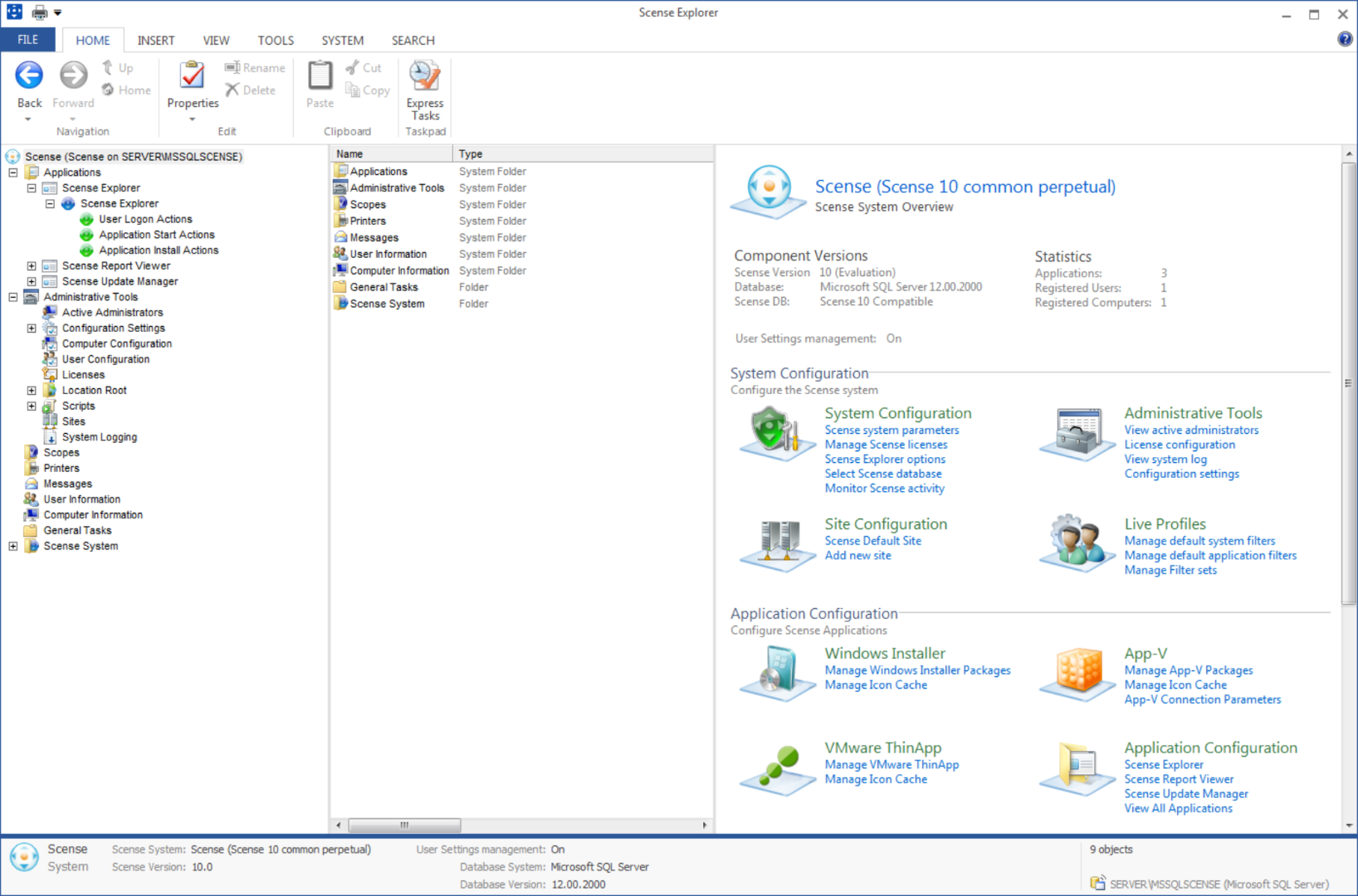1358x896 pixels.
Task: Open the FILE menu tab
Action: click(x=28, y=40)
